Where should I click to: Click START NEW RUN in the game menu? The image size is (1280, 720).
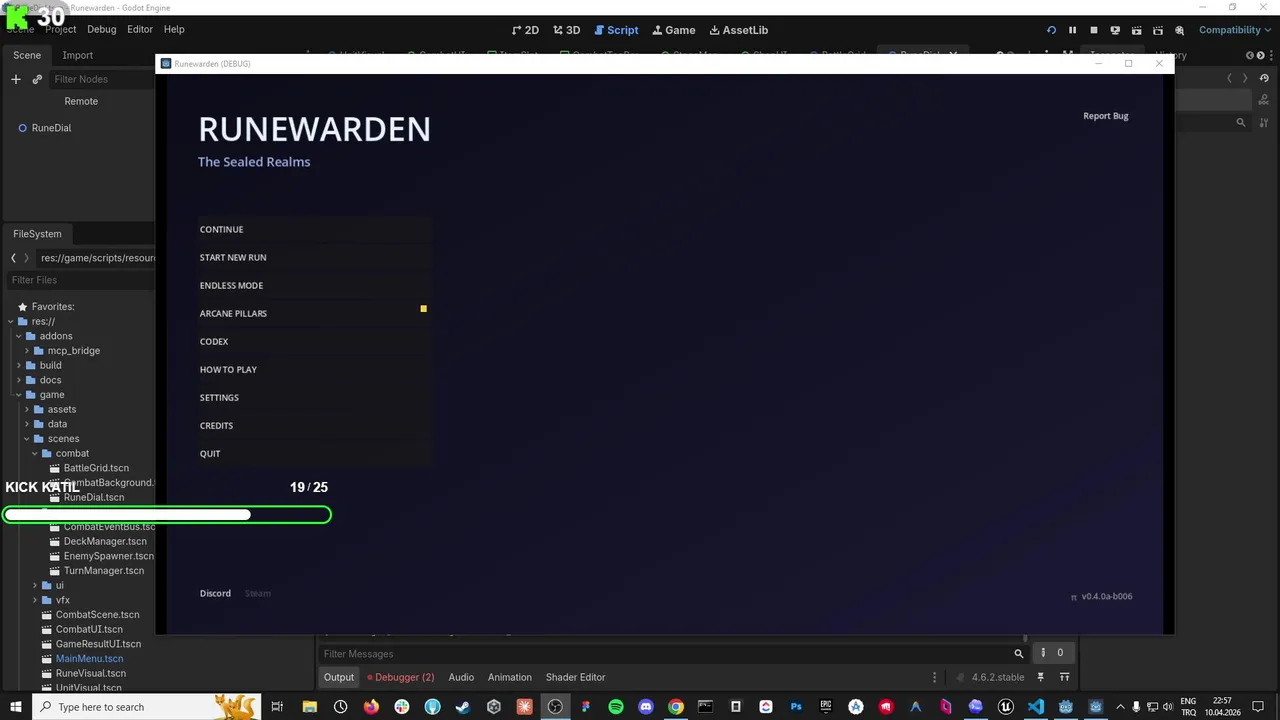click(x=314, y=257)
